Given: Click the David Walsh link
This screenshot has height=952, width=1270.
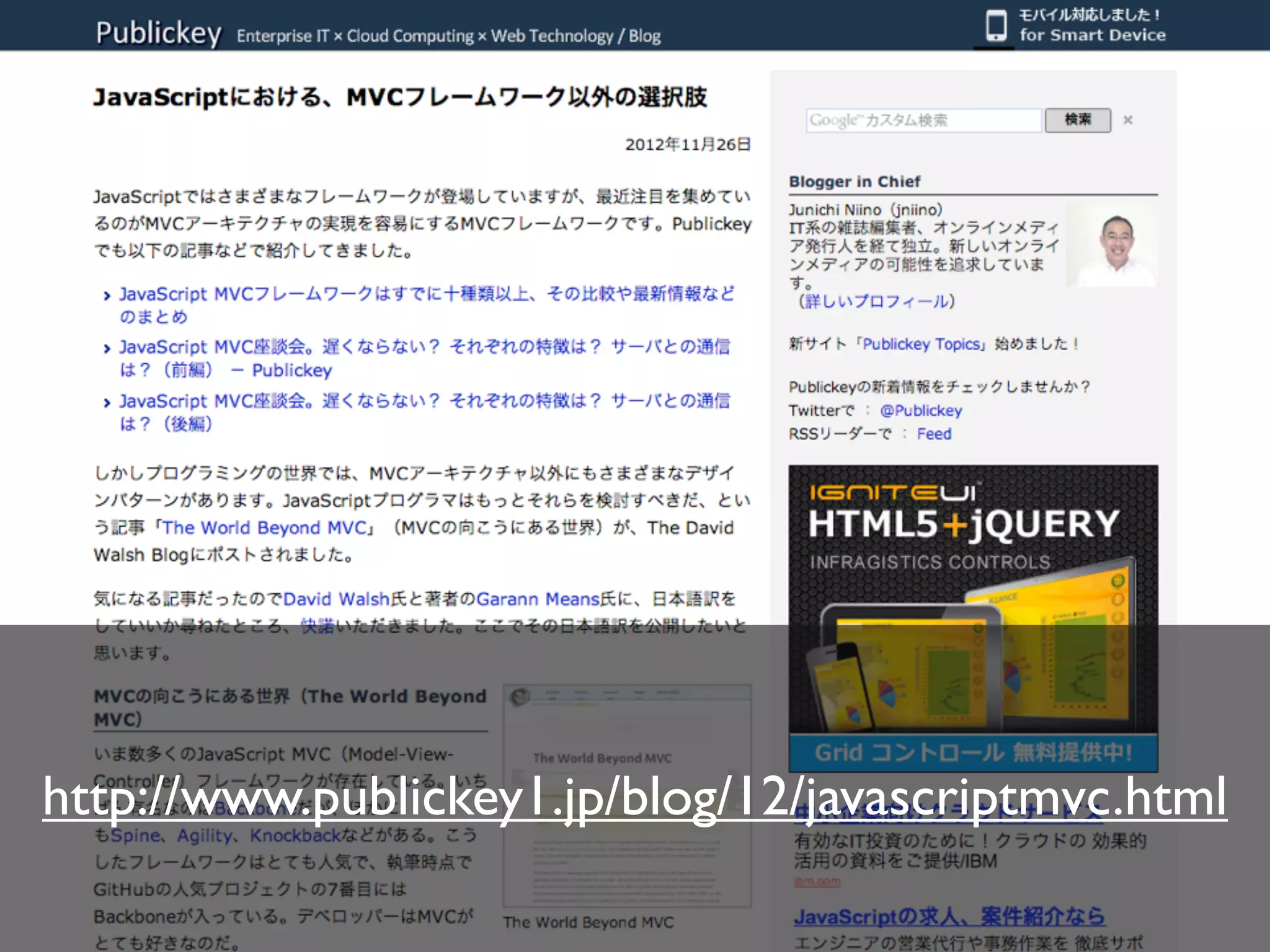Looking at the screenshot, I should pyautogui.click(x=336, y=599).
